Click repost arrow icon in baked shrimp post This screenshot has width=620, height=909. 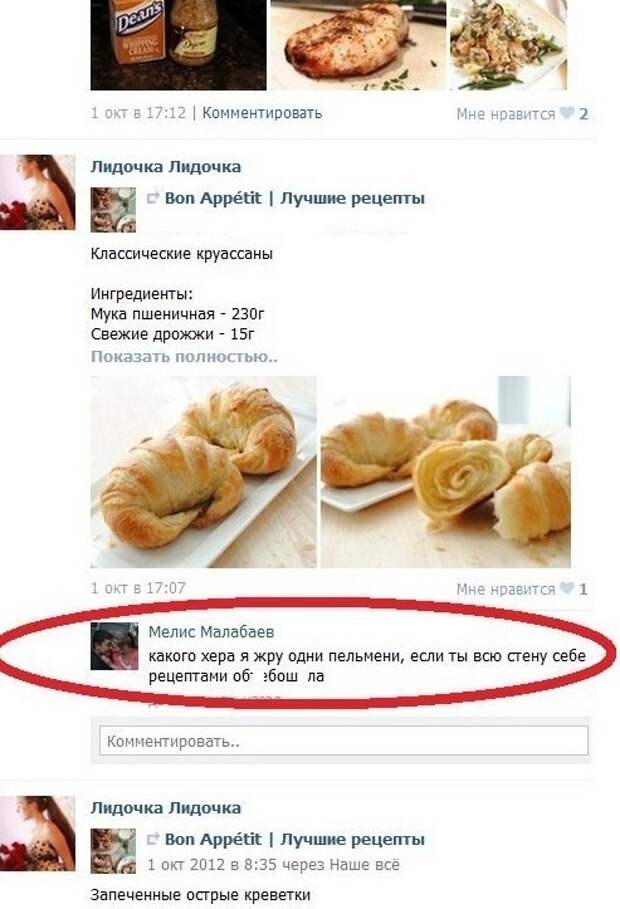[x=153, y=839]
